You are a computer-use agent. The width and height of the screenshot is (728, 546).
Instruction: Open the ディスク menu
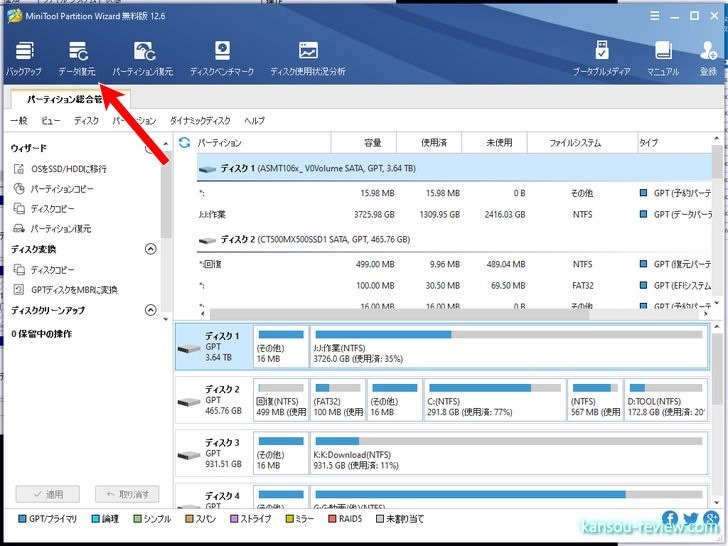tap(86, 121)
